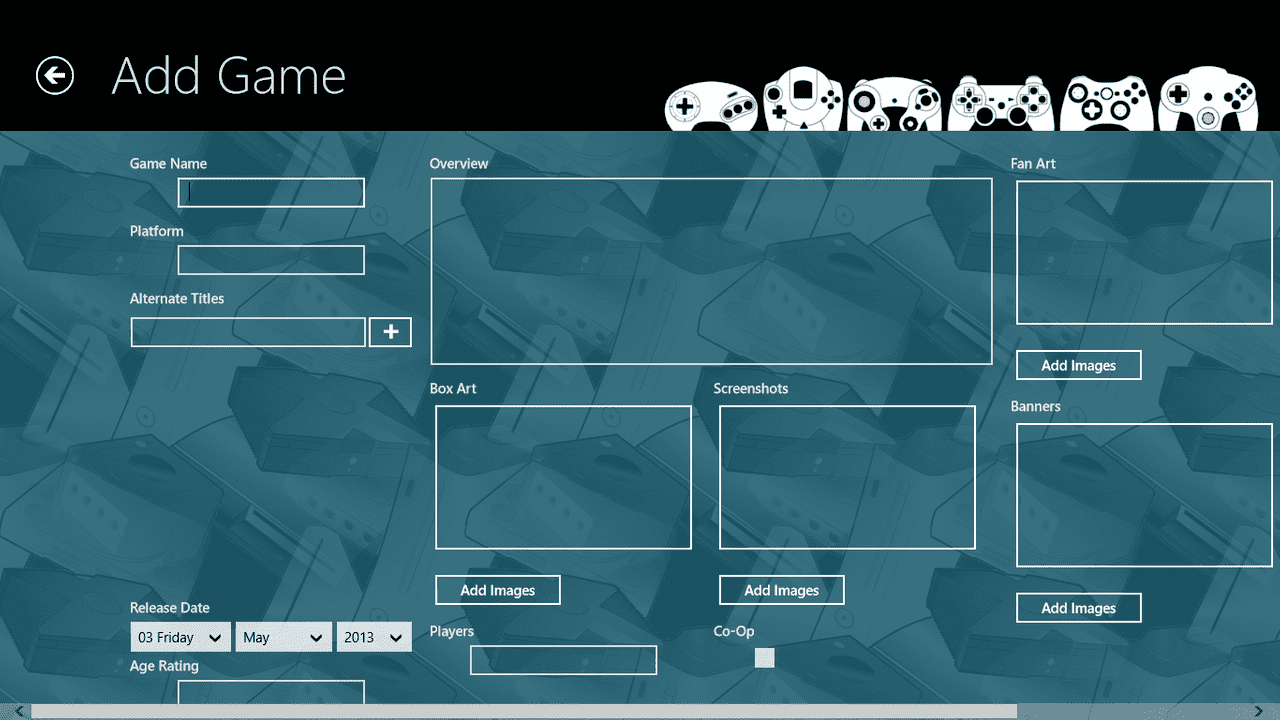Open the May month dropdown
The width and height of the screenshot is (1280, 720).
(x=284, y=636)
